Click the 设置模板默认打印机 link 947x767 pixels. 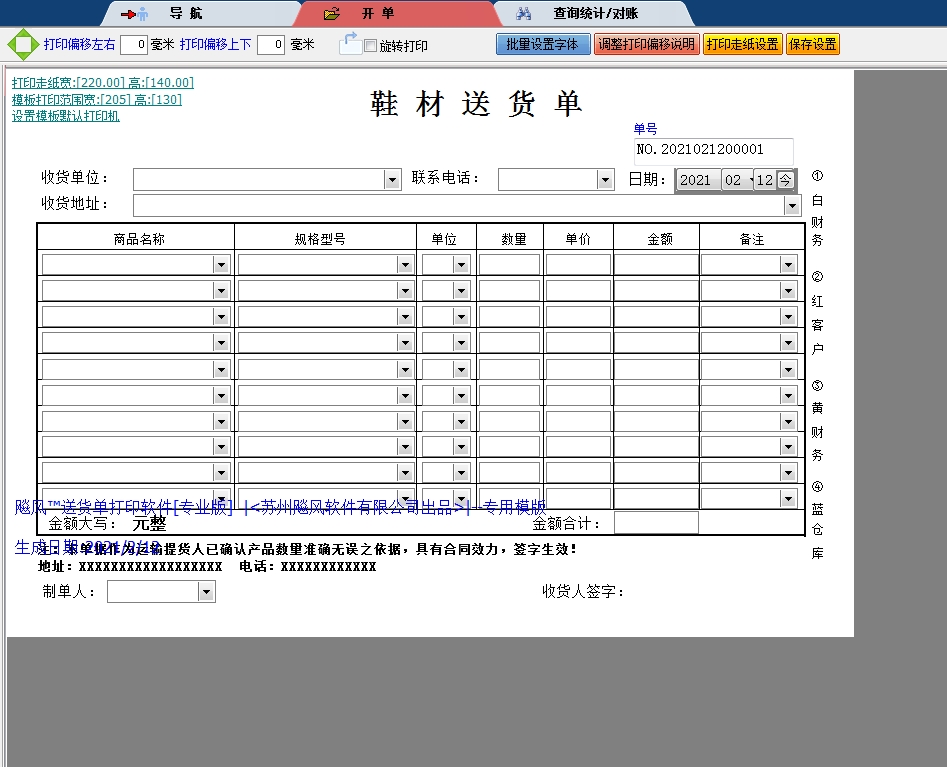[x=66, y=116]
